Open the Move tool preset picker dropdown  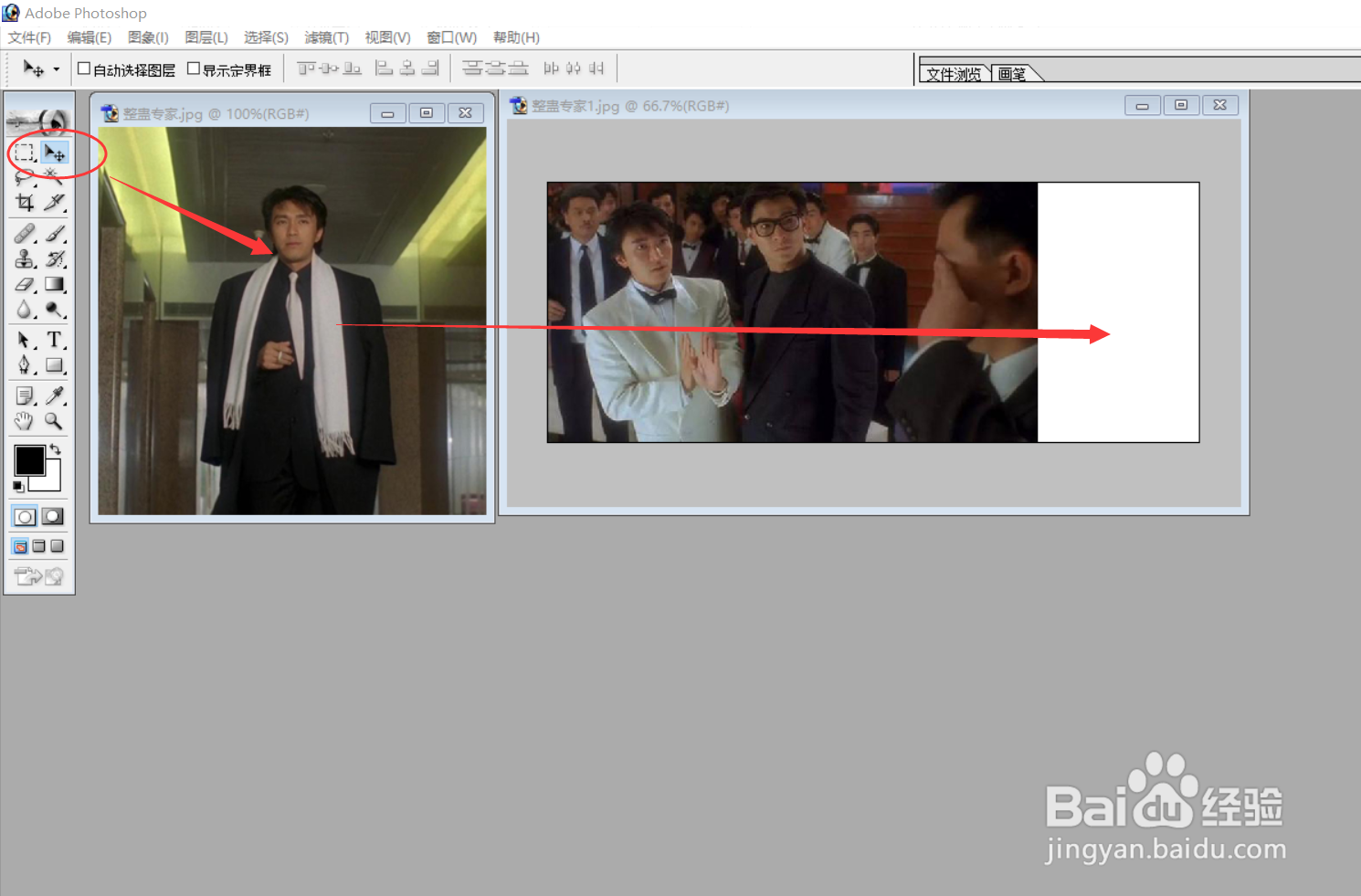[x=56, y=69]
